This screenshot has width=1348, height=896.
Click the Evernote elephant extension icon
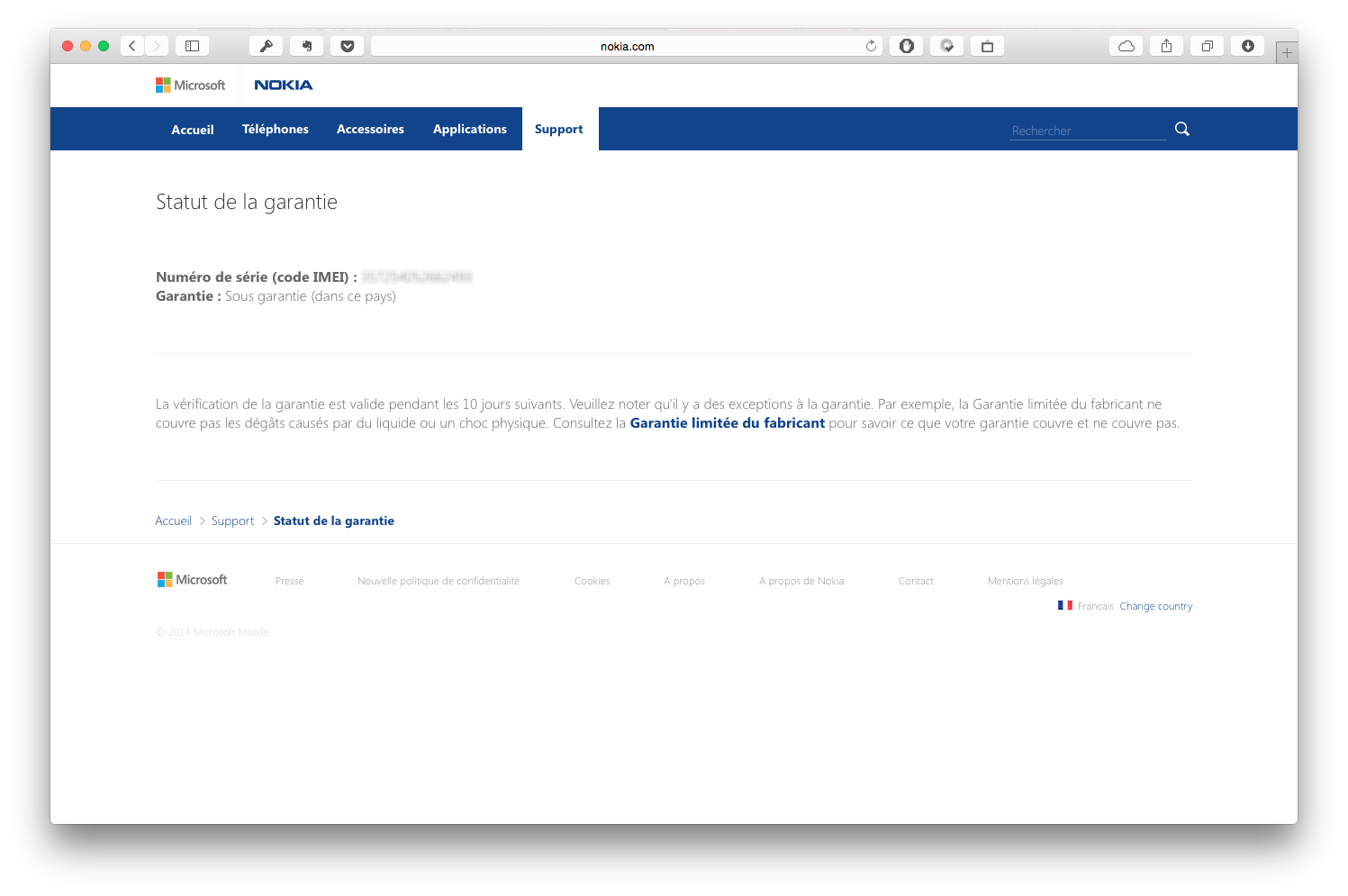coord(307,46)
